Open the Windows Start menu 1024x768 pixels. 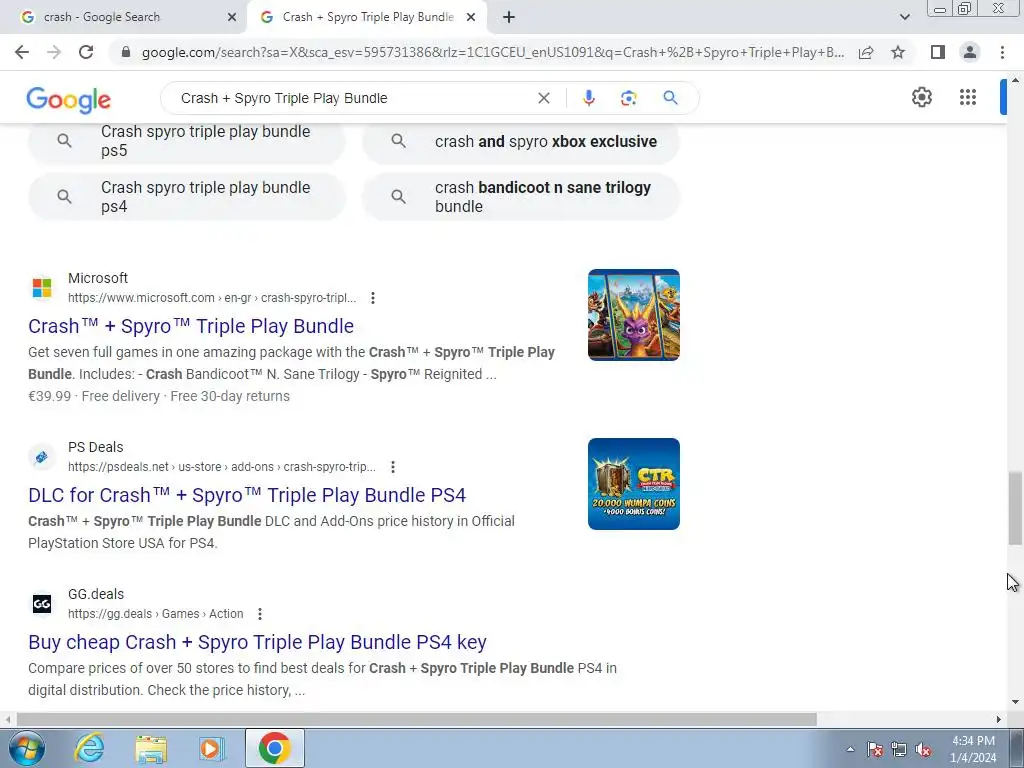[x=25, y=748]
